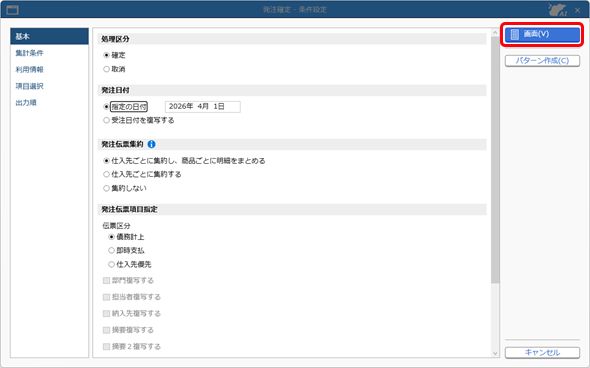Screen dimensions: 590x368
Task: Select the 集約しない radio option
Action: coord(106,189)
